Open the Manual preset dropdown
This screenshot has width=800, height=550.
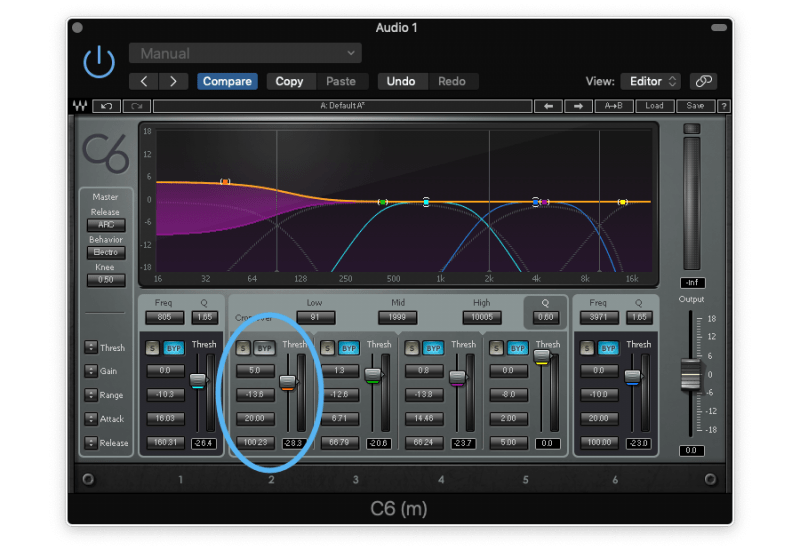[x=245, y=53]
